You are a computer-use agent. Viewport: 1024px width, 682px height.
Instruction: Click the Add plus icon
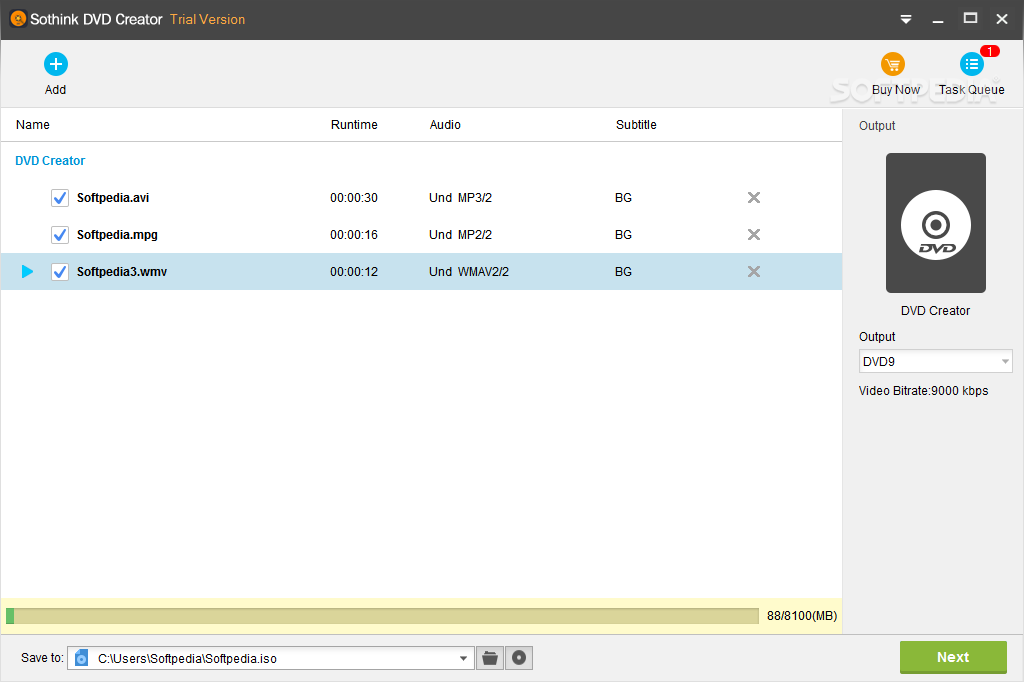[x=56, y=64]
